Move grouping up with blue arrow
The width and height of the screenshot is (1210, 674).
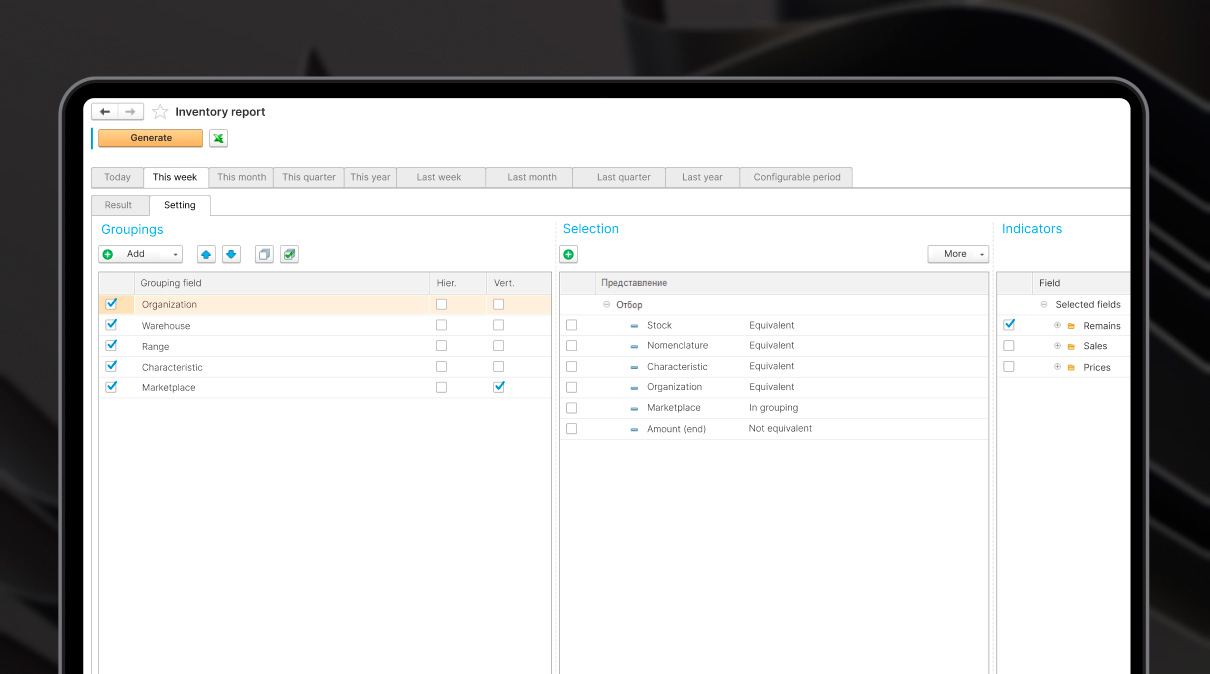coord(206,254)
